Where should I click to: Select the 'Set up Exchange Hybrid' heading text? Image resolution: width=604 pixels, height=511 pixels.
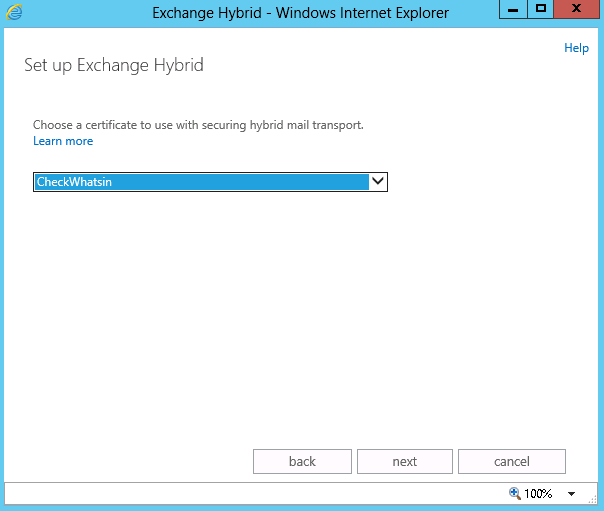coord(114,65)
